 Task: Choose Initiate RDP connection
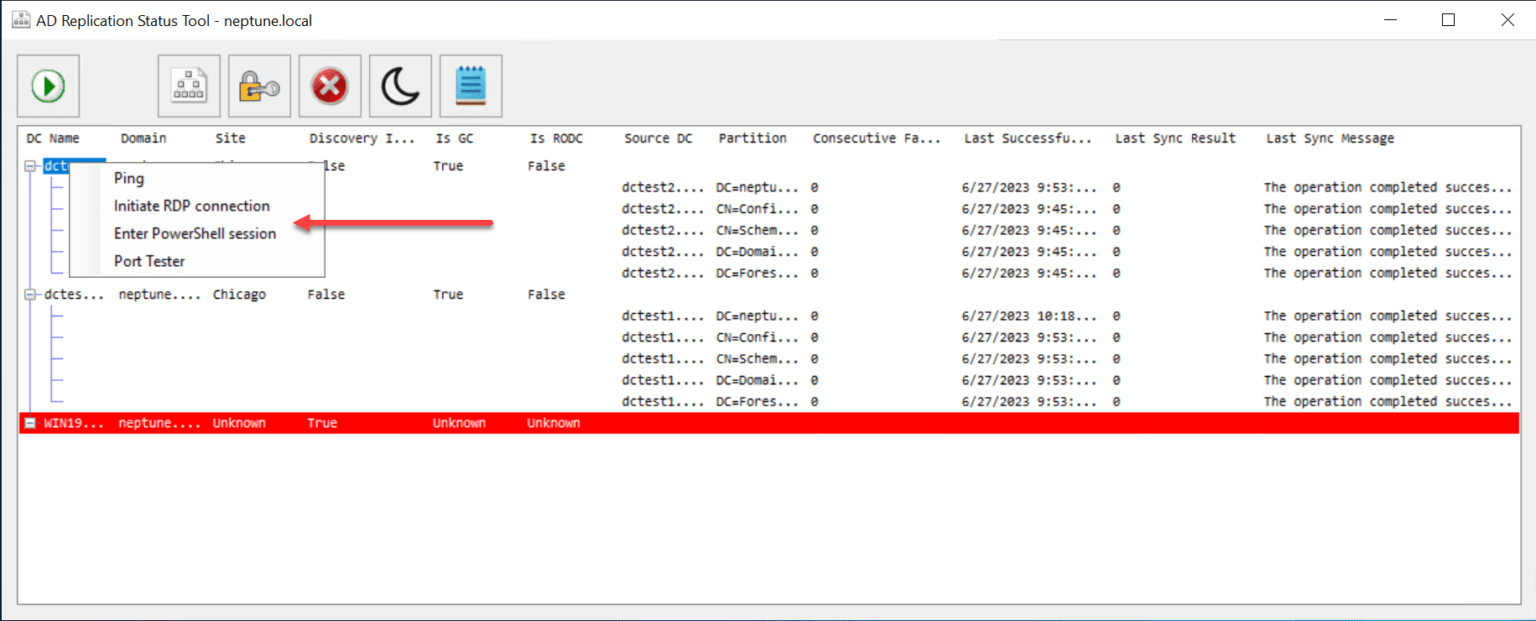190,206
